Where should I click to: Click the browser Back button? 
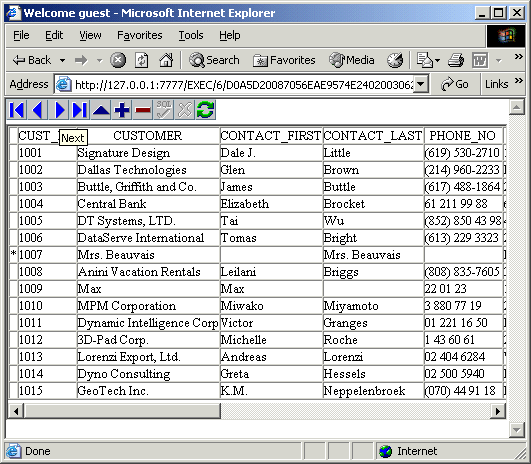coord(32,60)
